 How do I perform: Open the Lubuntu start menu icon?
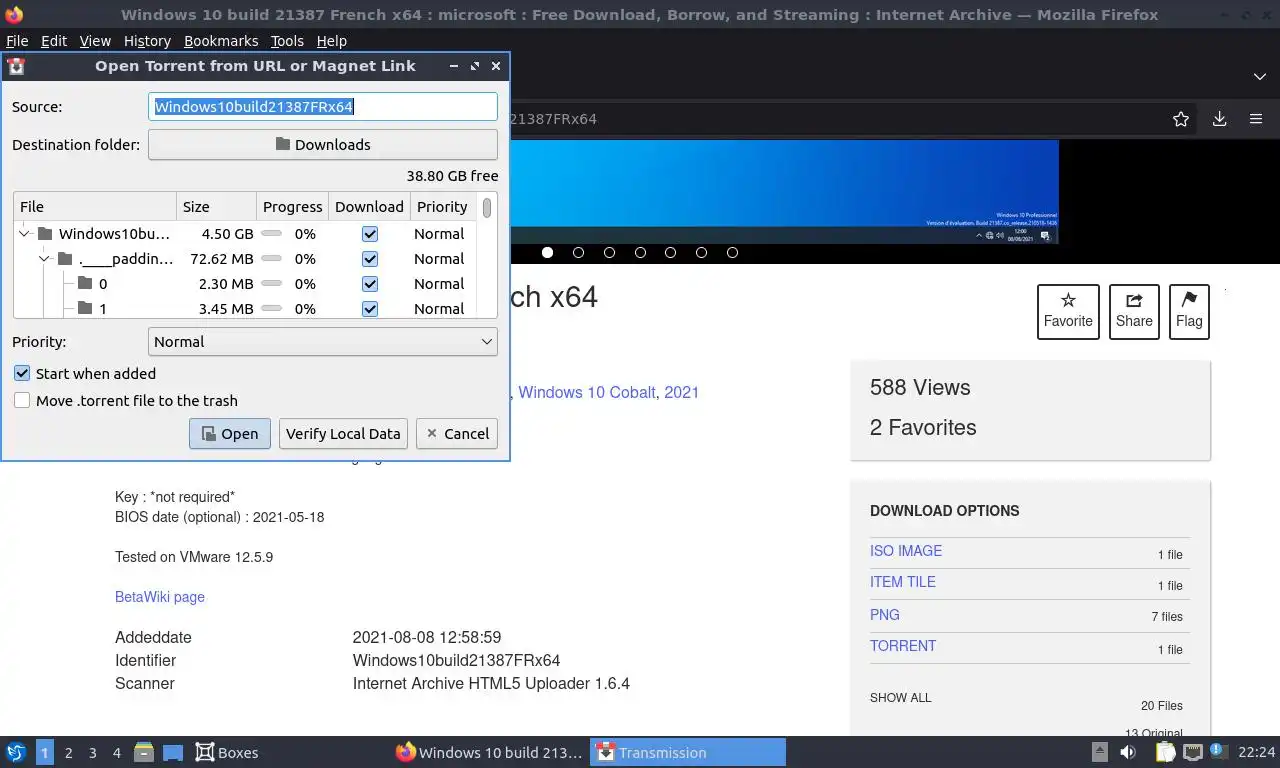tap(16, 752)
